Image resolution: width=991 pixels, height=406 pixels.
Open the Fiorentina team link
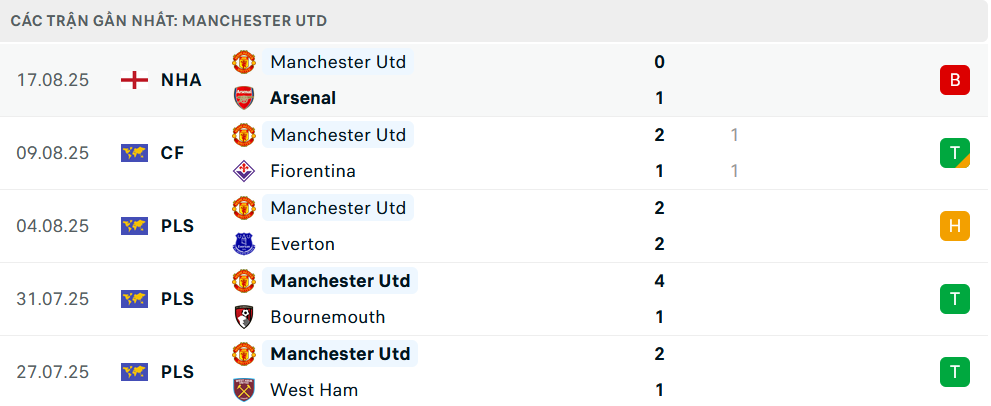pyautogui.click(x=313, y=171)
